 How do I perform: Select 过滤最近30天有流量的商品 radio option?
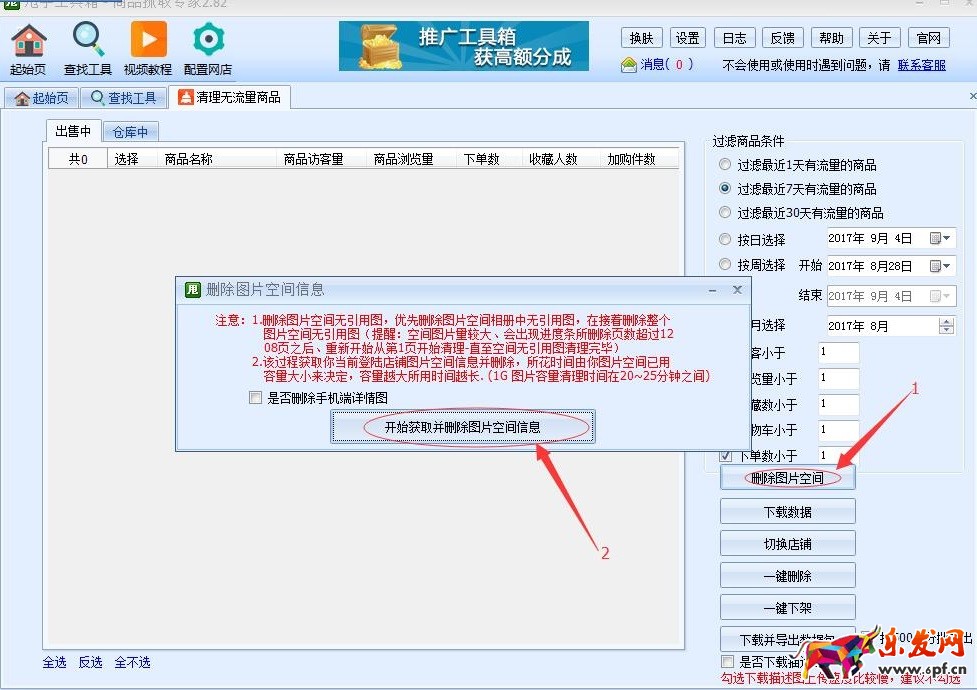tap(725, 213)
